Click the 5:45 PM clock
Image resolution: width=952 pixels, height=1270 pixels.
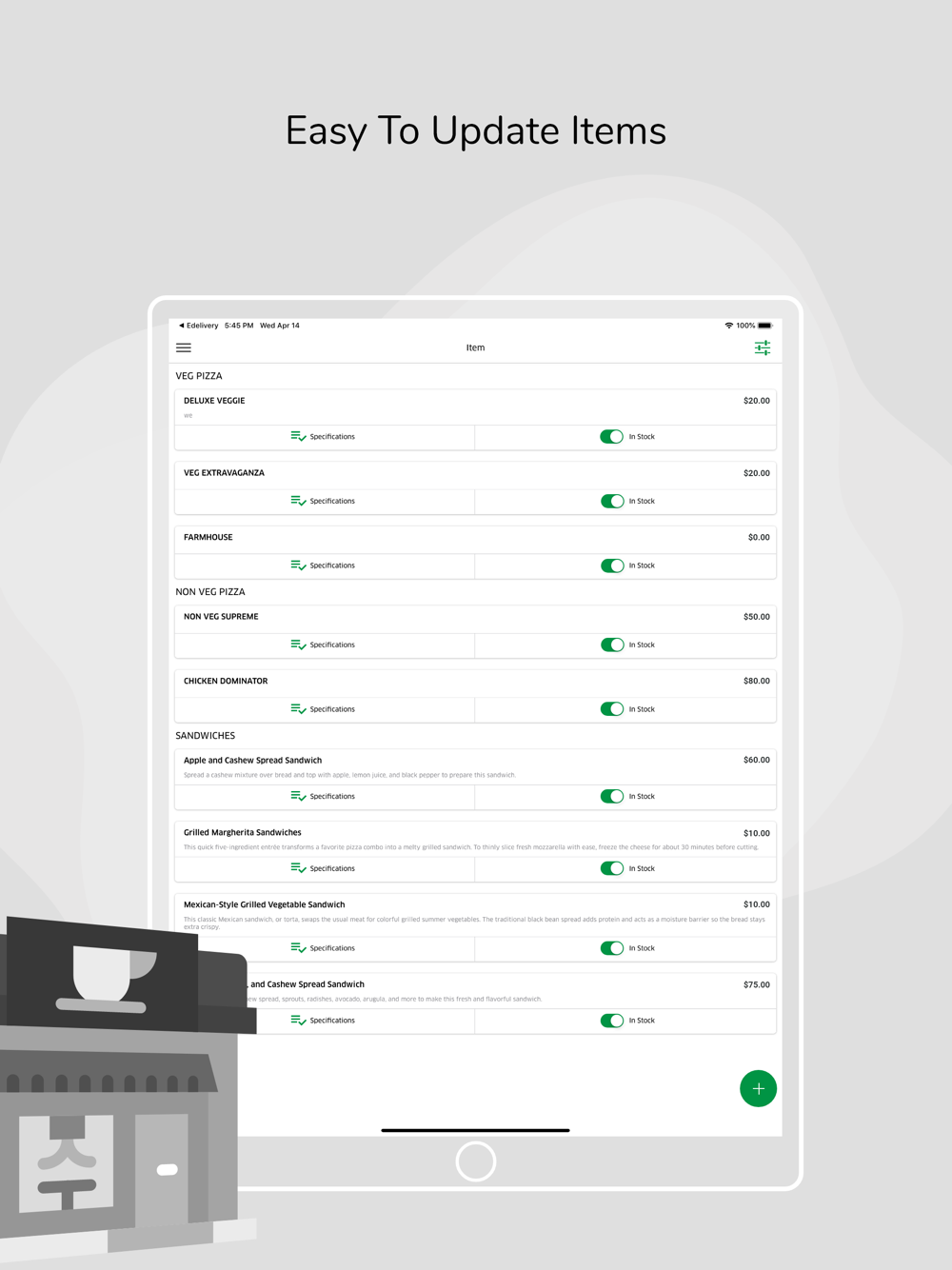[x=239, y=326]
